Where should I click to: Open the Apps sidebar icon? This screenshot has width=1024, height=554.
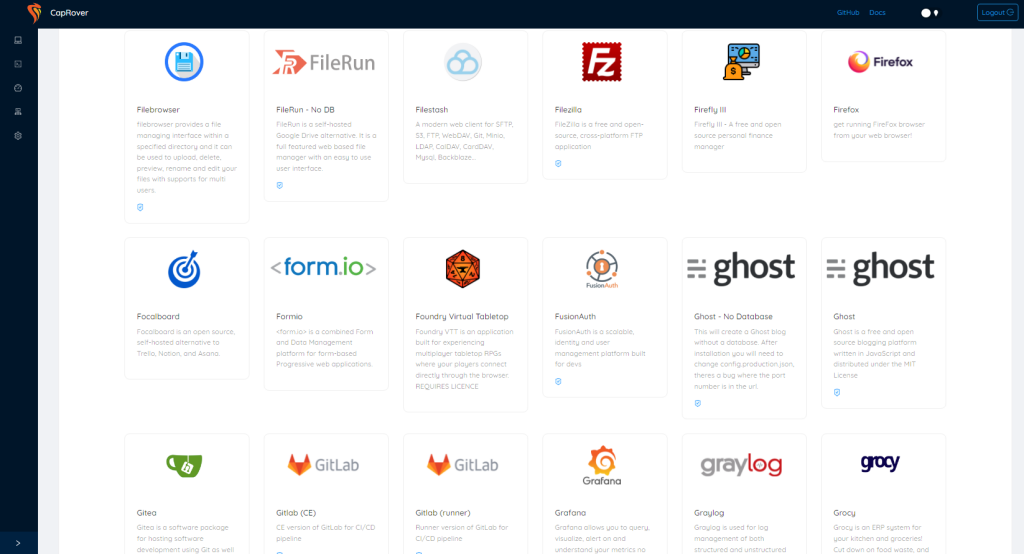click(18, 64)
